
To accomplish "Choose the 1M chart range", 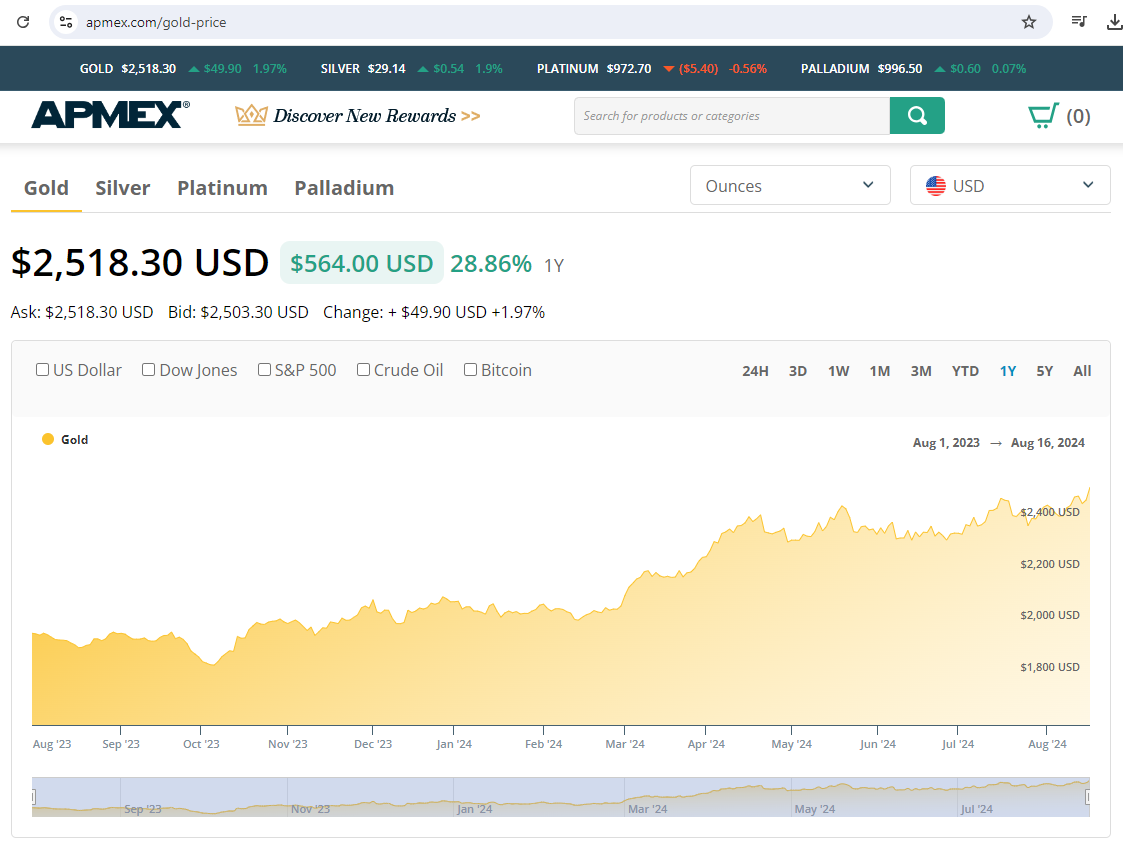I will [x=879, y=371].
